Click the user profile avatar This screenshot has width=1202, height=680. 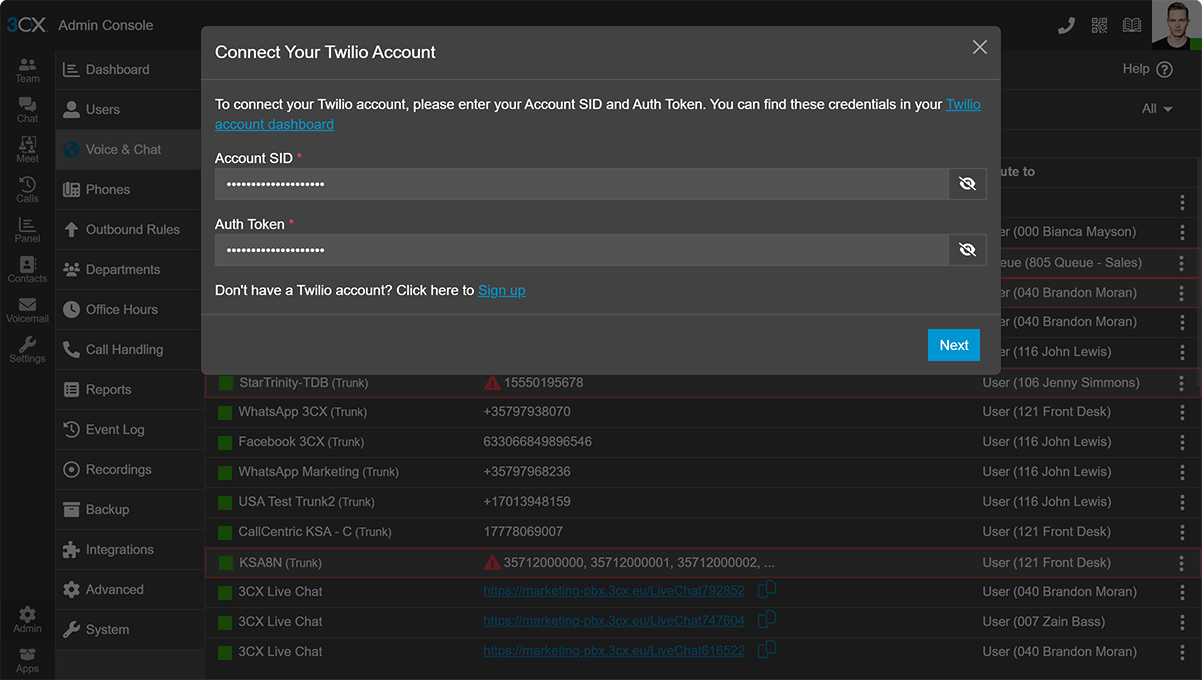pos(1176,25)
